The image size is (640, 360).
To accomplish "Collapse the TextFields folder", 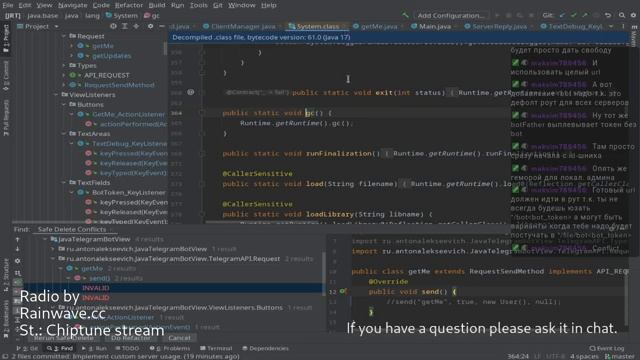I will (64, 183).
